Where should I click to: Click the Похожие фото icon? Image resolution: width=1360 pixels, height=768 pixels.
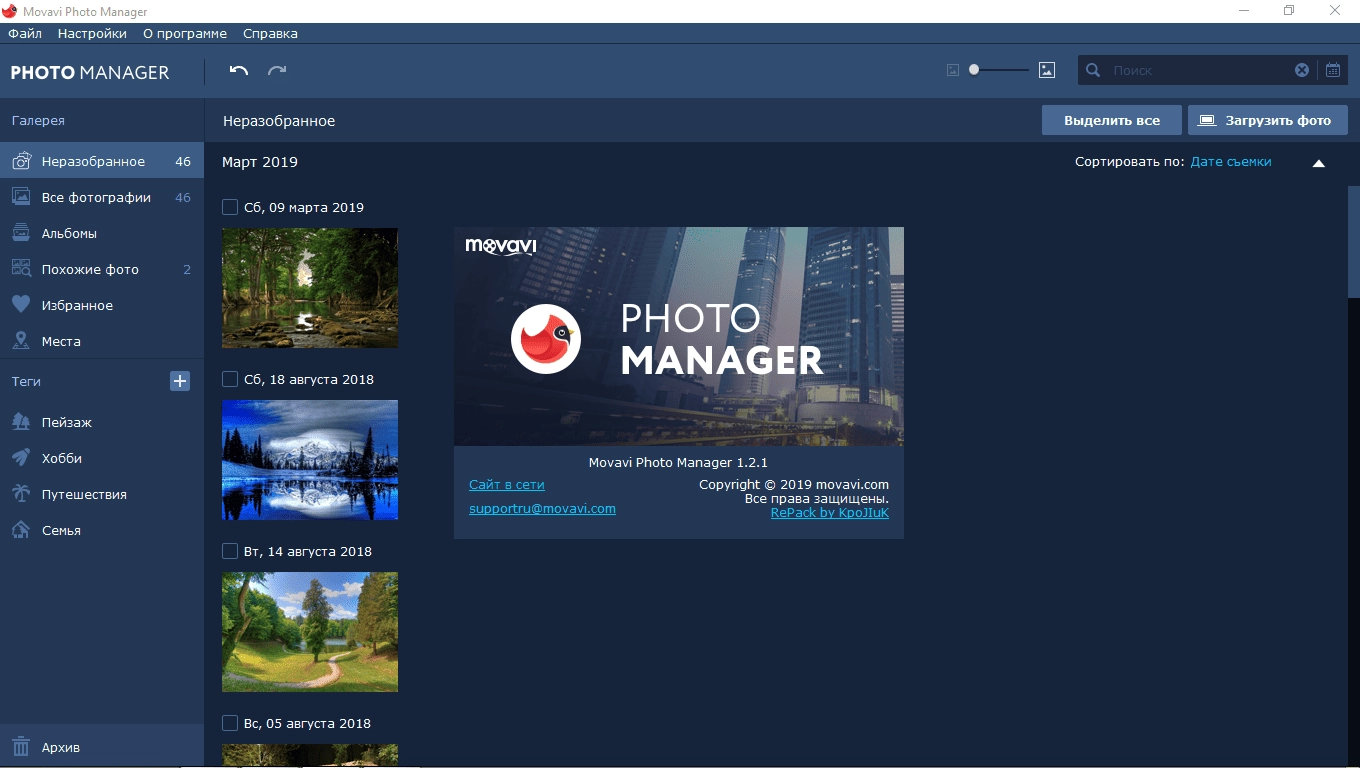(21, 269)
